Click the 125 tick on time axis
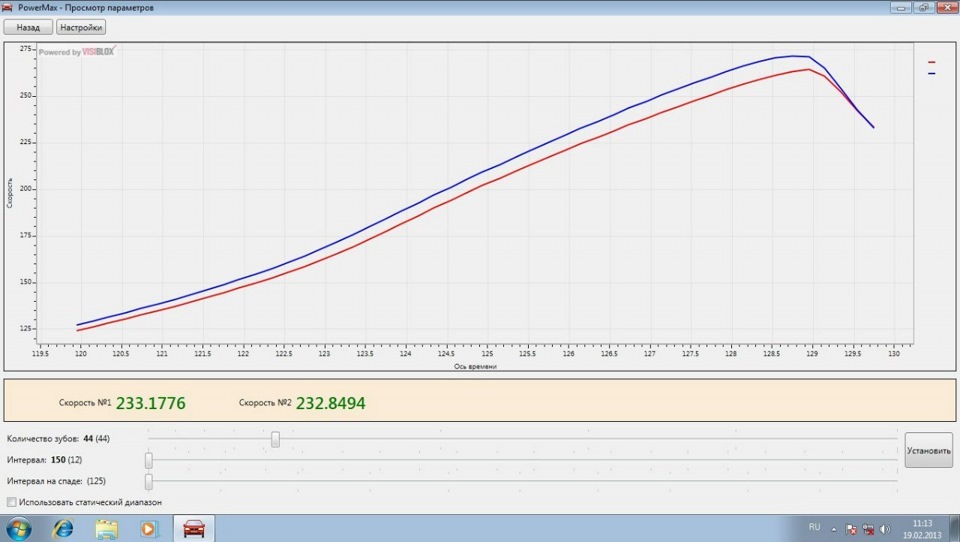This screenshot has width=960, height=542. point(487,354)
